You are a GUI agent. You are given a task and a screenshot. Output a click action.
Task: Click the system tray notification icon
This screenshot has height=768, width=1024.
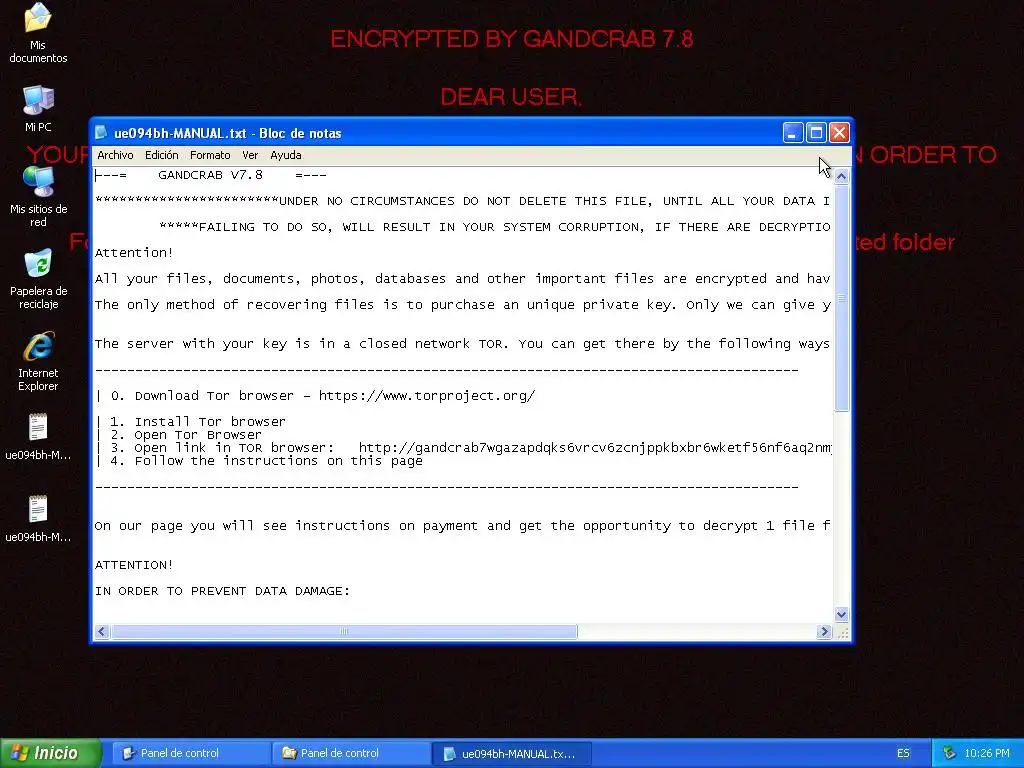click(x=949, y=753)
